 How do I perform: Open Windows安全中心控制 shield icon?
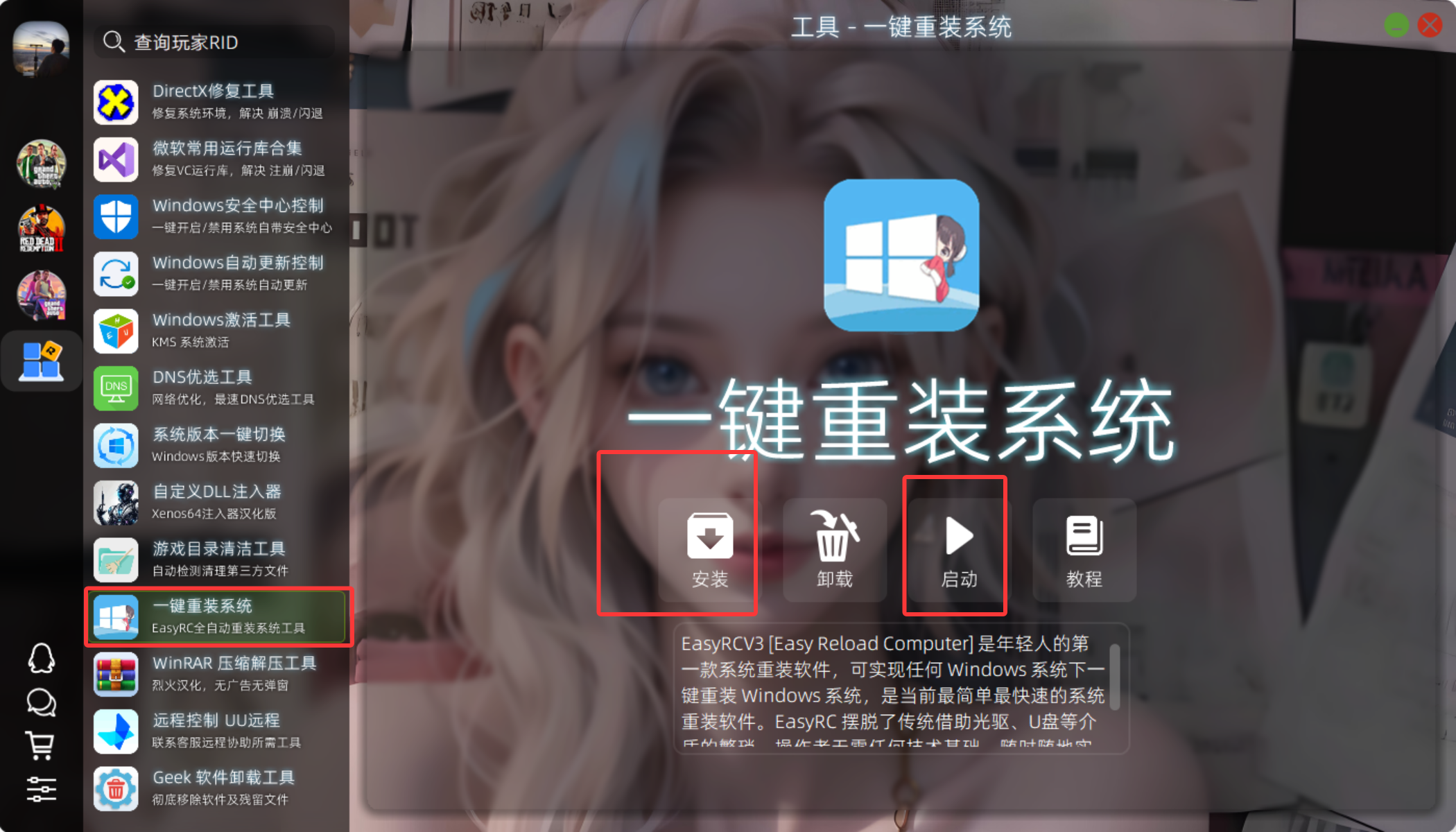[x=116, y=216]
